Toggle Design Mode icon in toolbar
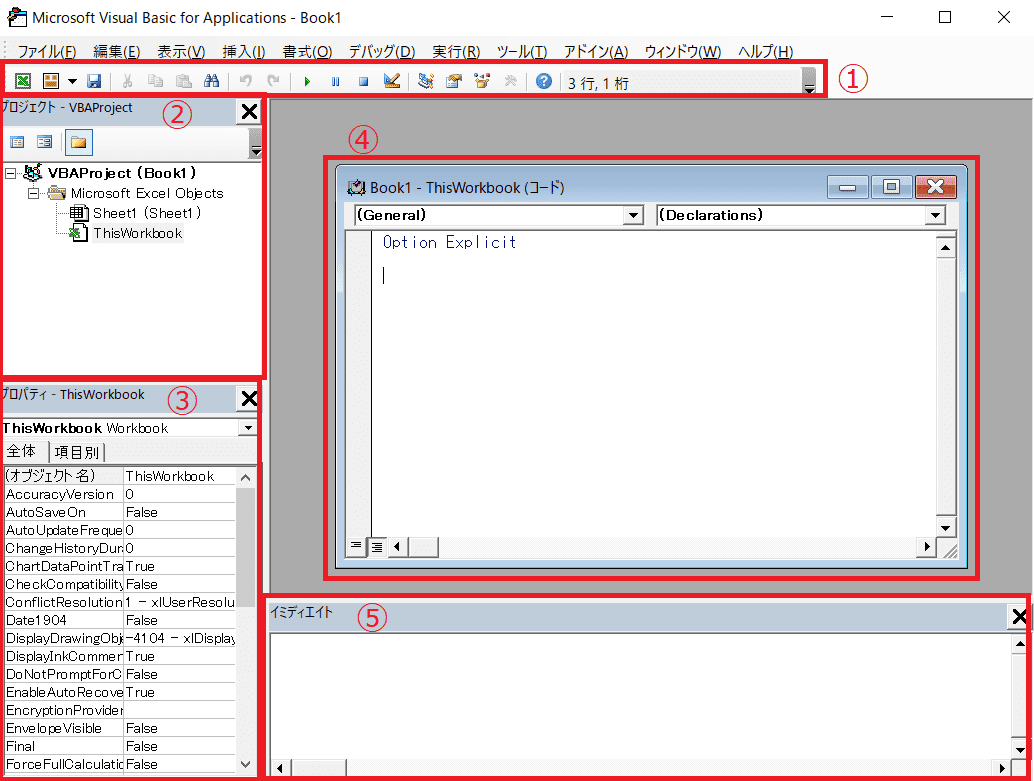The image size is (1034, 781). point(392,82)
